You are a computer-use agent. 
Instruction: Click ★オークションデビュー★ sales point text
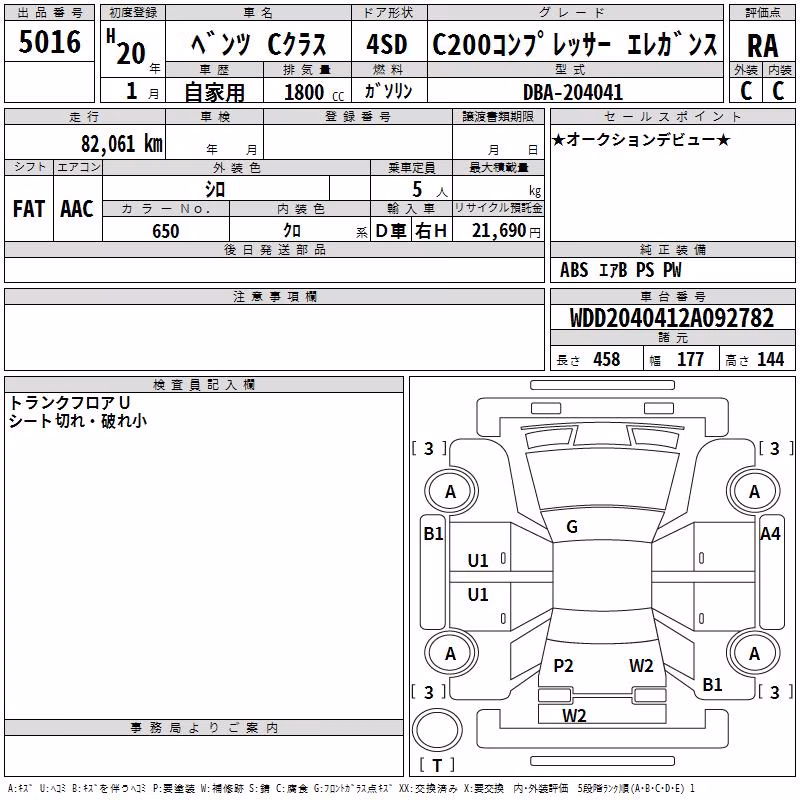tap(641, 140)
